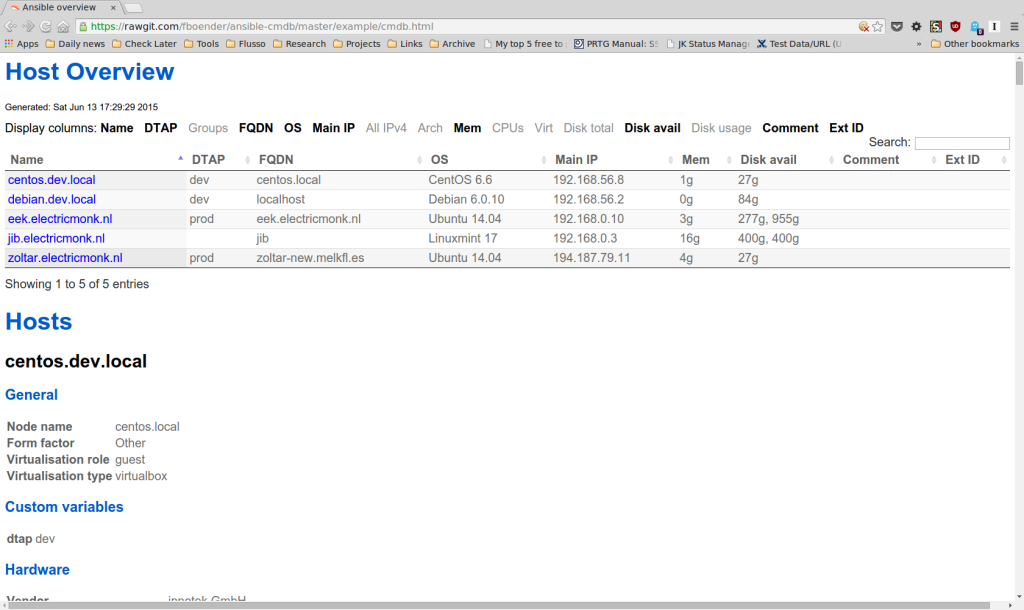Open the zoltar.electricmonk.nl host link
This screenshot has width=1024, height=610.
(x=65, y=258)
